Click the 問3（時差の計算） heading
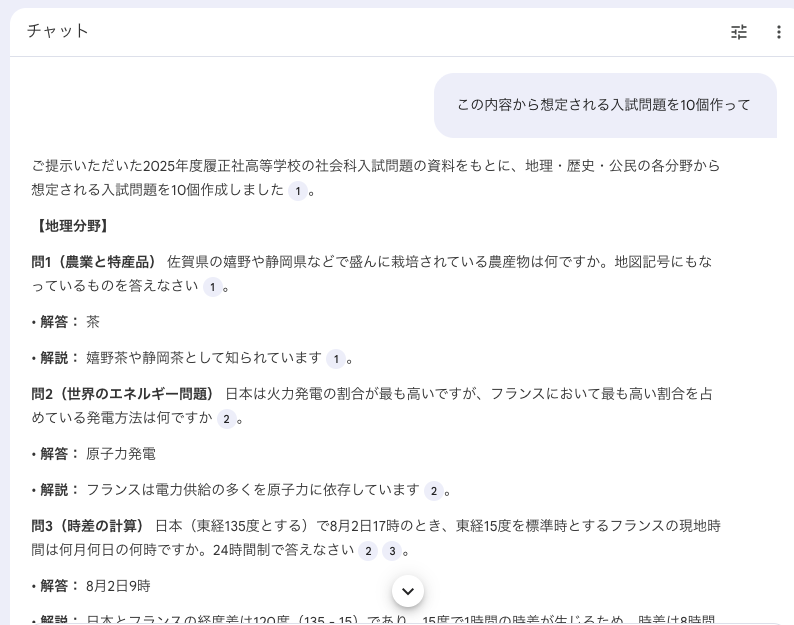The width and height of the screenshot is (794, 625). [89, 526]
